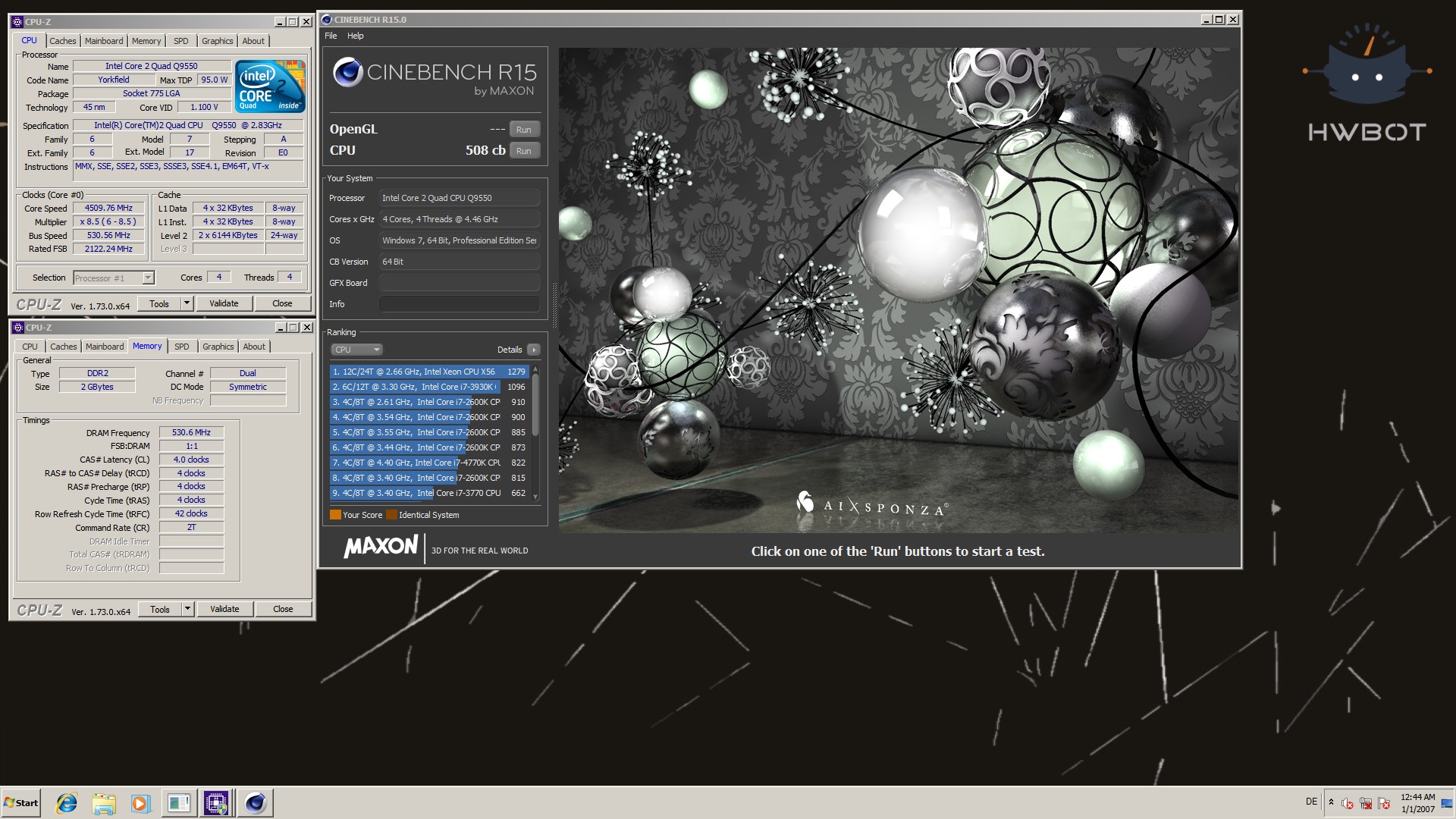Switch to Mainboard tab in lower CPU-Z
Image resolution: width=1456 pixels, height=819 pixels.
pyautogui.click(x=105, y=347)
